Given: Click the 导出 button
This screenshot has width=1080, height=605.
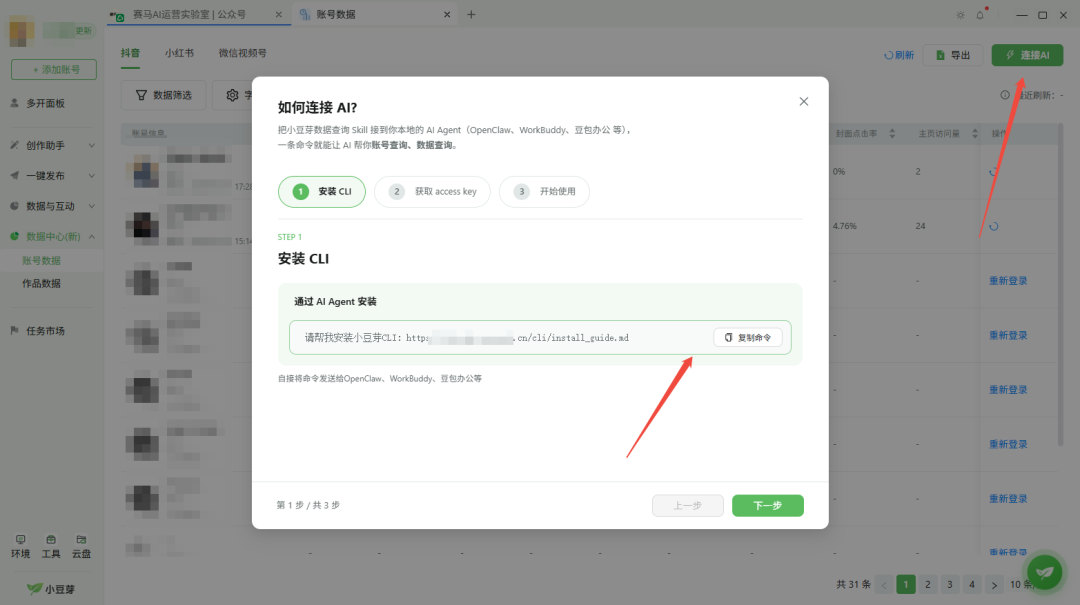Looking at the screenshot, I should [953, 55].
